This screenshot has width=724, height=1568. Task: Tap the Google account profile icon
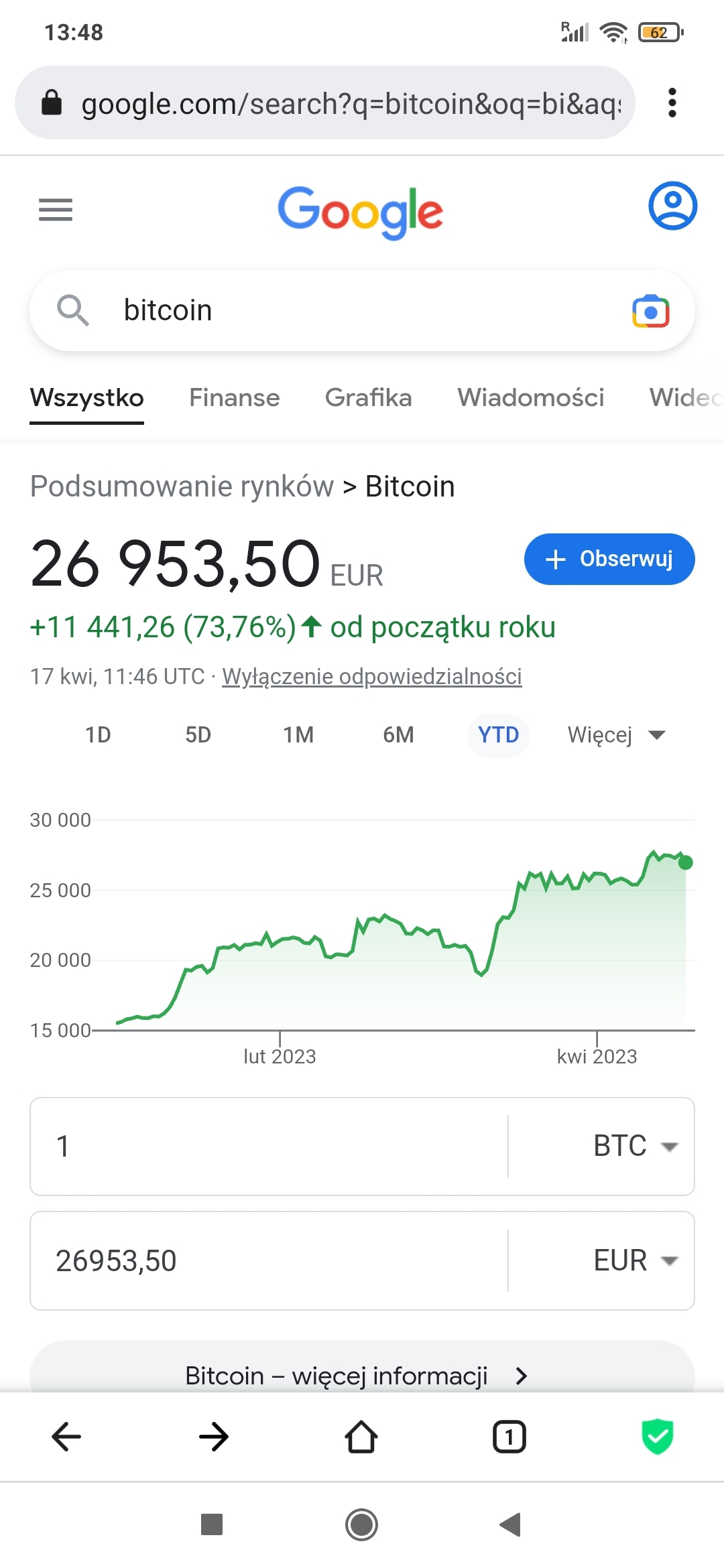pyautogui.click(x=672, y=206)
